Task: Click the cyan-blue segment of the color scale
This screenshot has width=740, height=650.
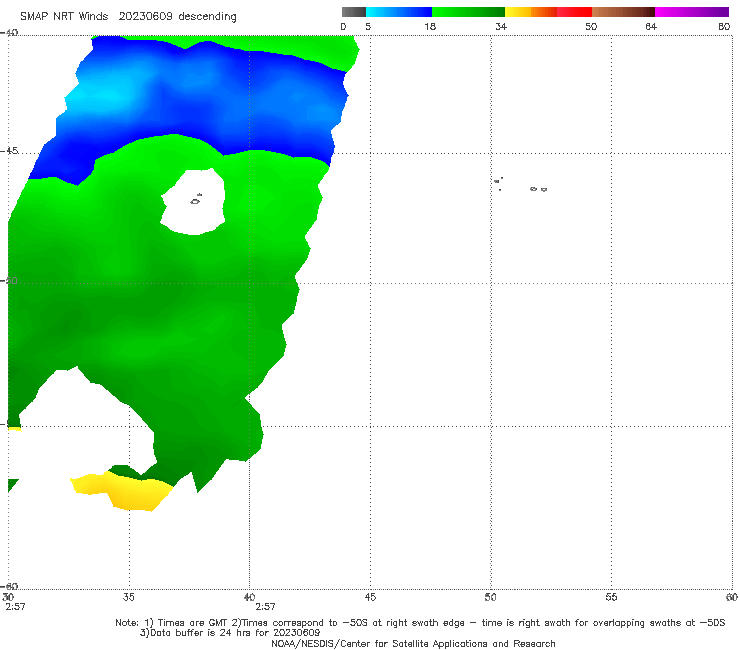Action: click(399, 12)
